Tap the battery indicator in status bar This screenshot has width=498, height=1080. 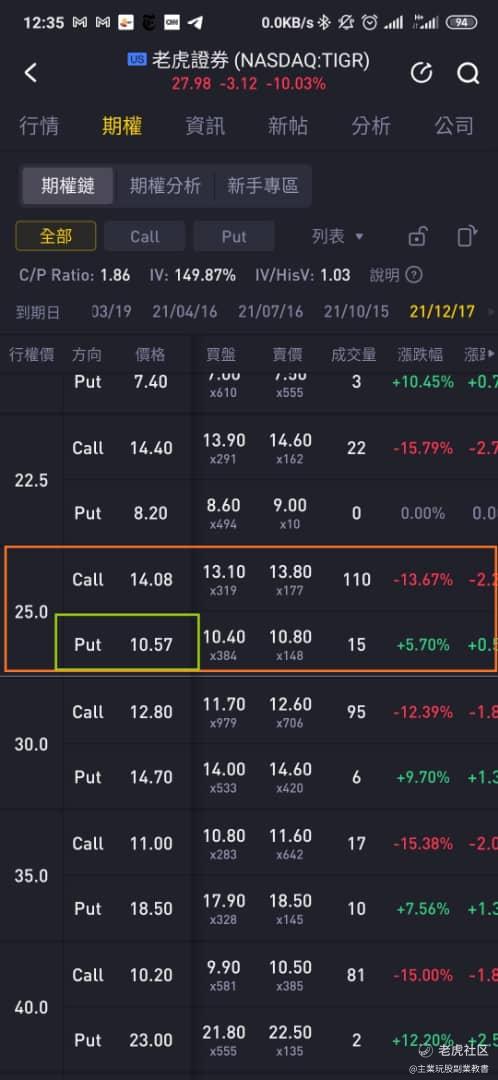click(x=461, y=23)
